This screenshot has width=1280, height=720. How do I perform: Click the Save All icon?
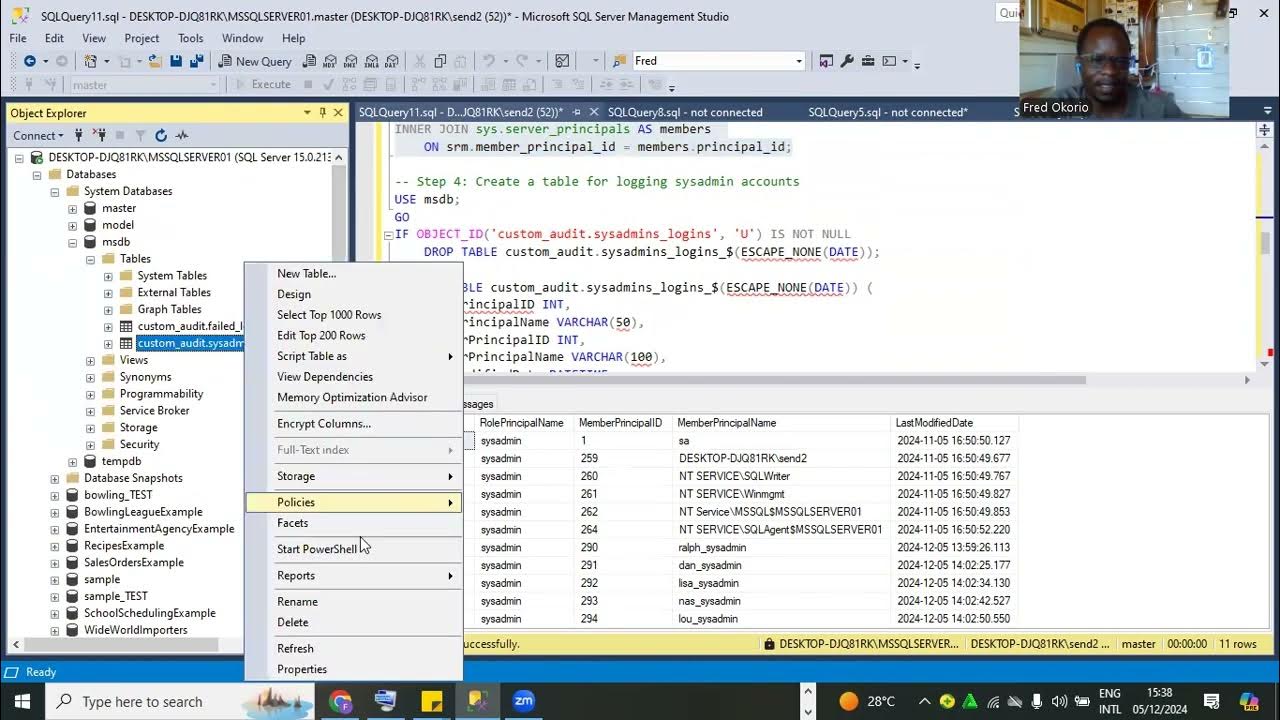196,61
